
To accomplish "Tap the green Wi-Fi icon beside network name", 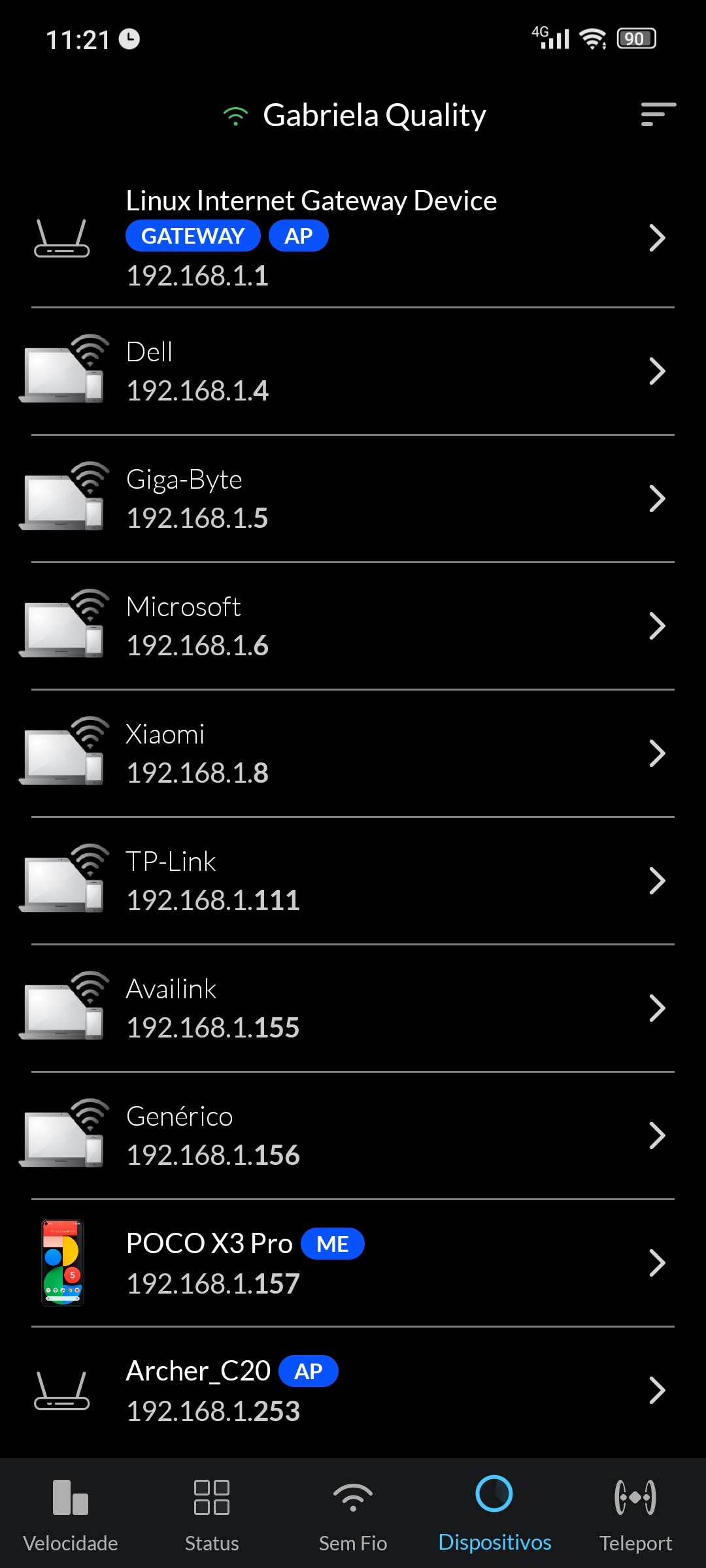I will point(235,116).
